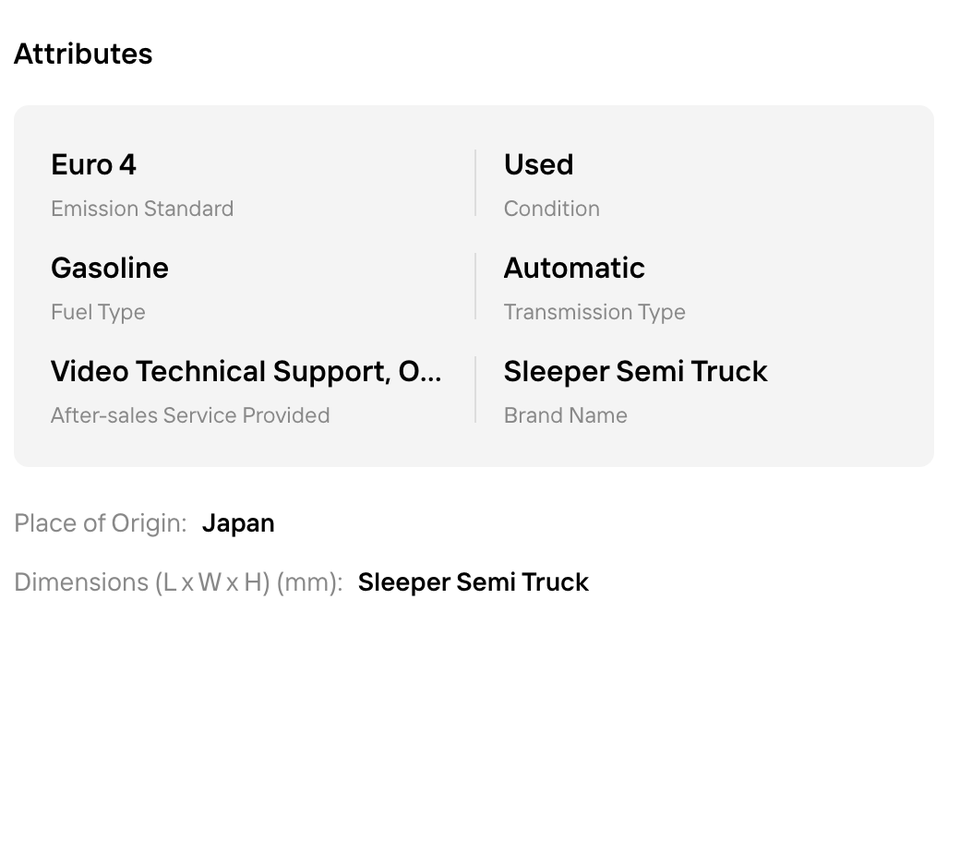Click the Fuel Type label

pyautogui.click(x=98, y=312)
